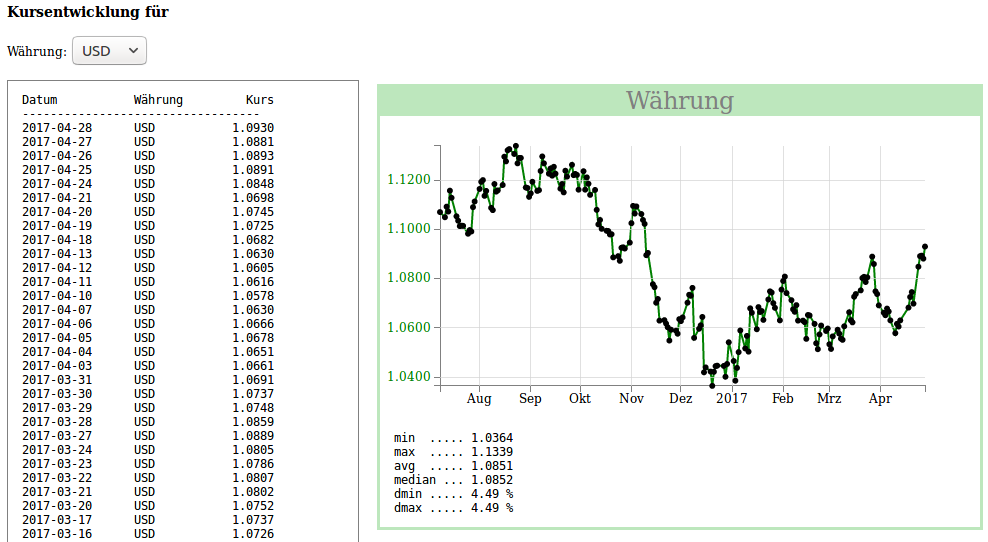Click the 'Kursentwicklung für' heading

click(x=88, y=12)
